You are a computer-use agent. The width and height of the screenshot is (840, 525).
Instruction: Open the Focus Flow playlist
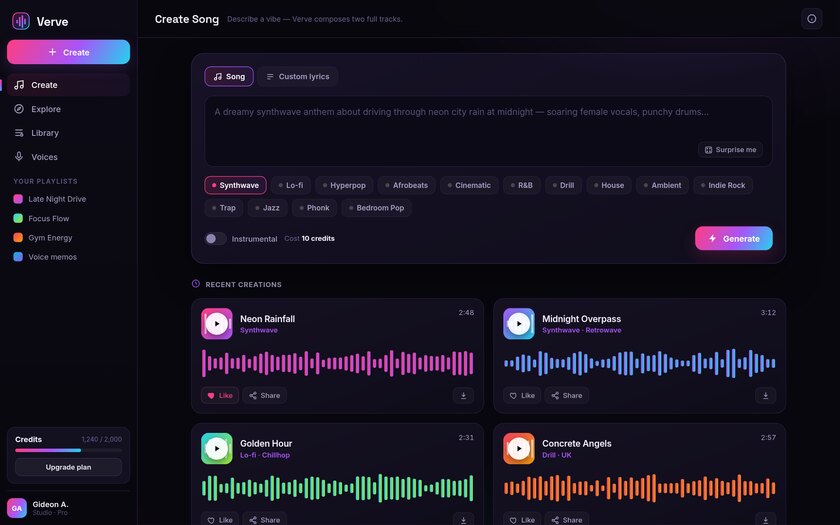[x=68, y=219]
